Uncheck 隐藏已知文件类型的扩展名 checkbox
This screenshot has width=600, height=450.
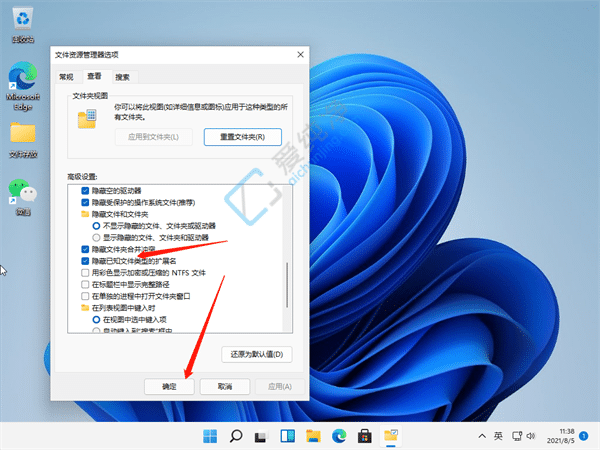tap(85, 261)
